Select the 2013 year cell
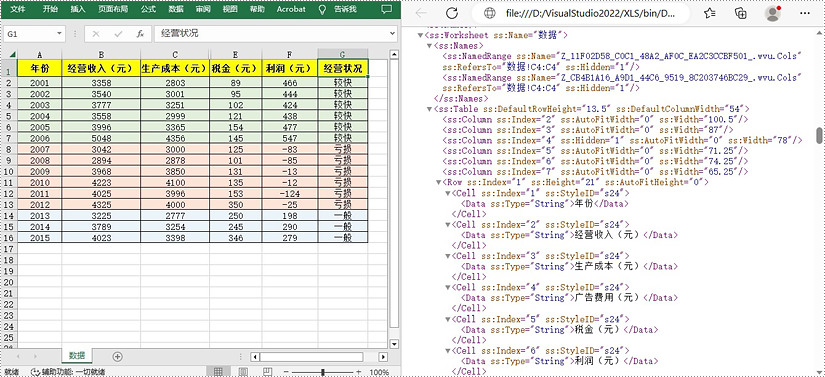Image resolution: width=825 pixels, height=377 pixels. (39, 216)
